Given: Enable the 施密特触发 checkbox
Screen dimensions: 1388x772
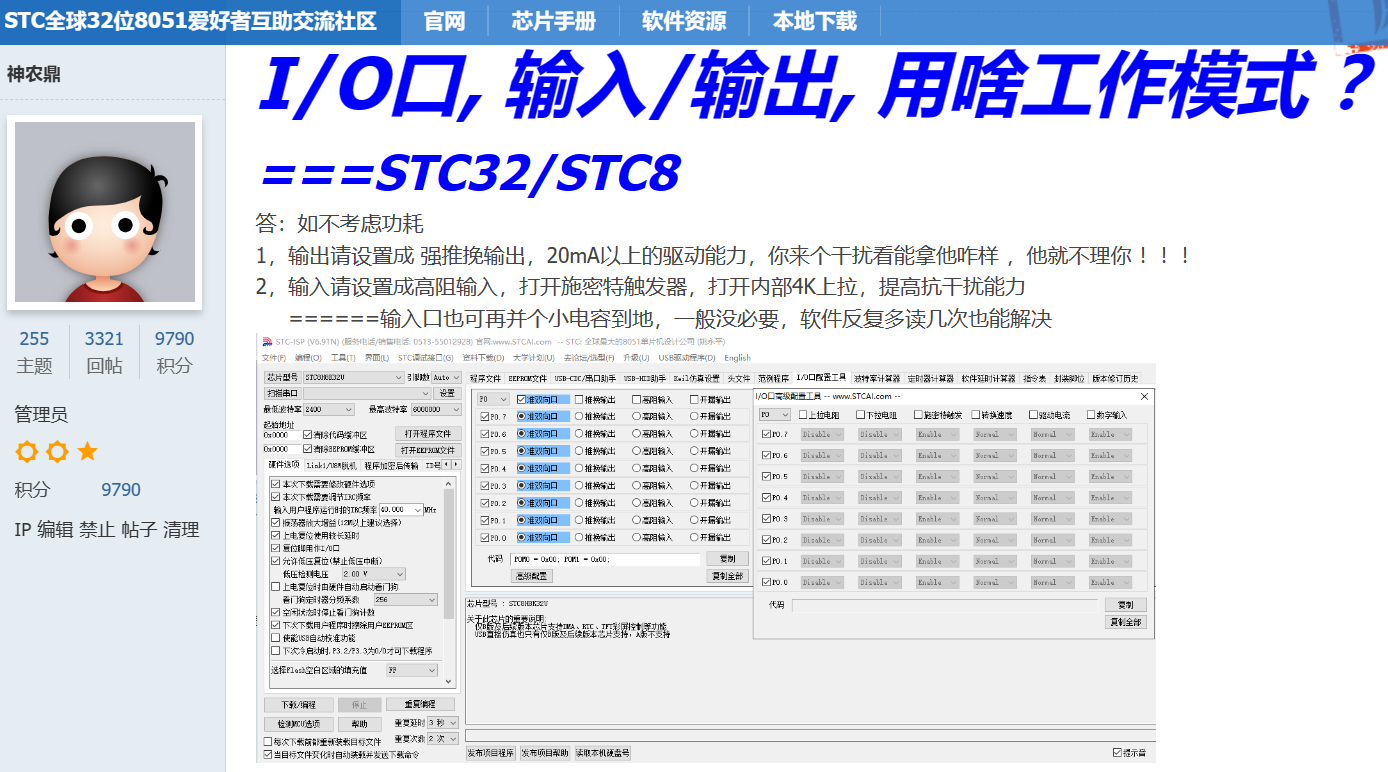Looking at the screenshot, I should (x=919, y=415).
